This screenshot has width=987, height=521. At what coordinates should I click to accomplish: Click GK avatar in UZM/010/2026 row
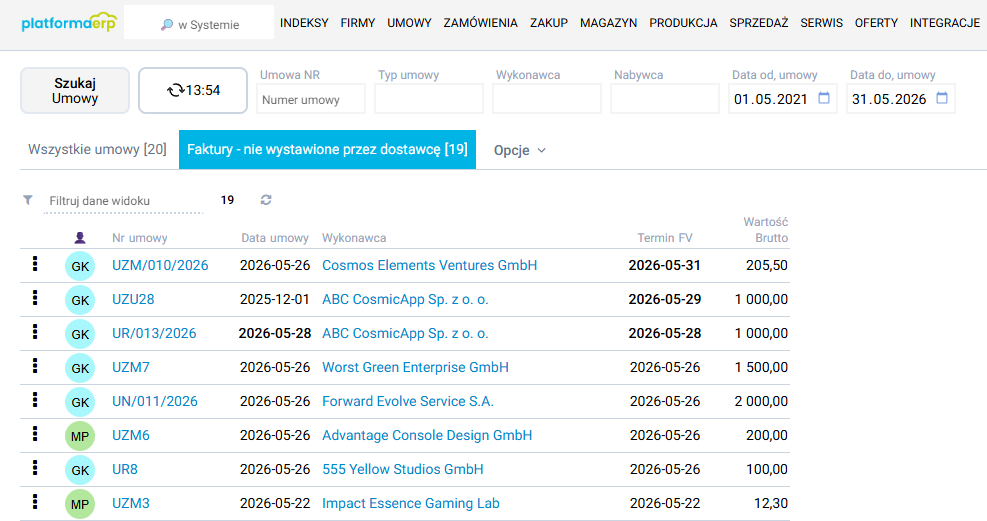click(80, 266)
